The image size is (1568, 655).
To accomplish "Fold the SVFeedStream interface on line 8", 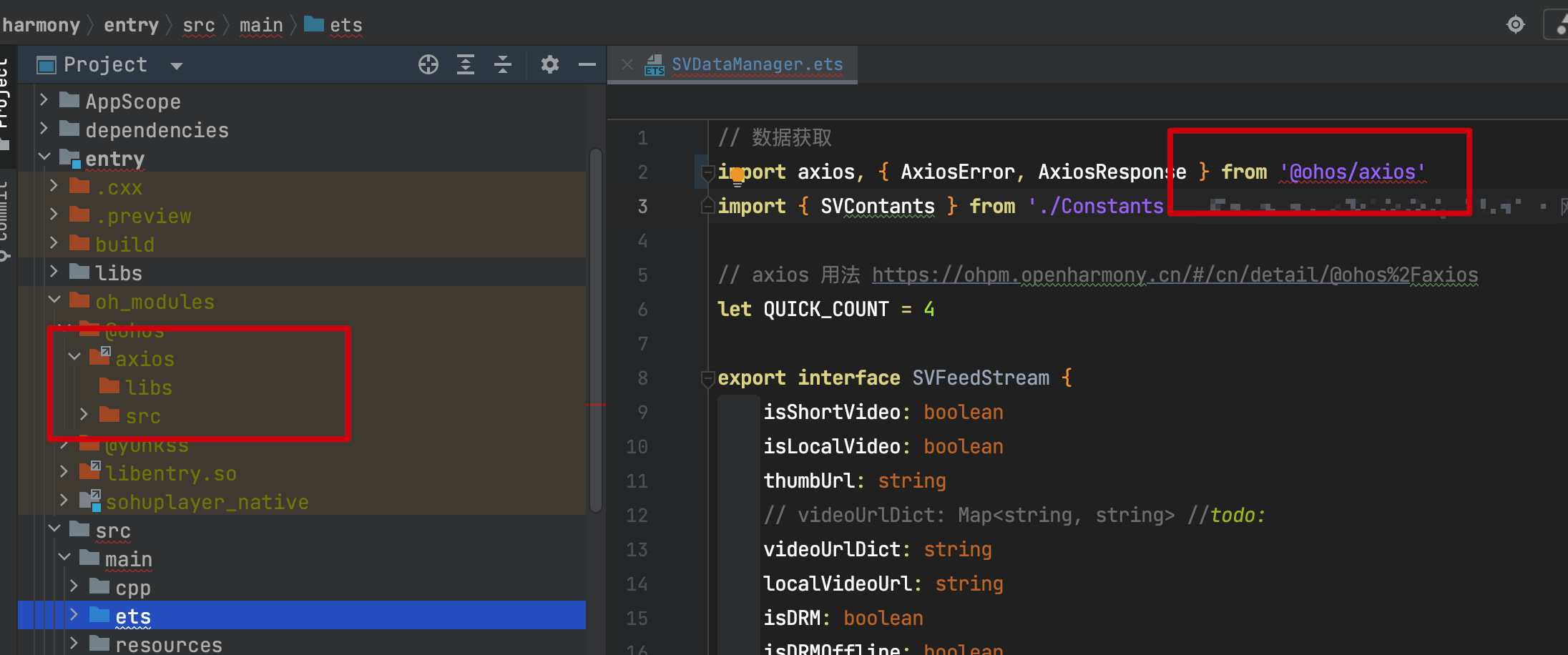I will pyautogui.click(x=707, y=378).
